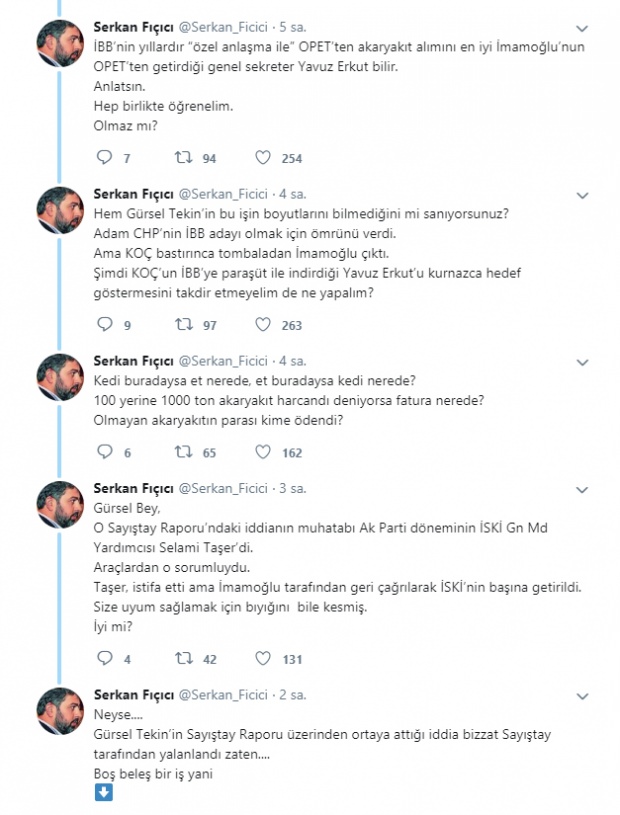
Task: Click the blue down-arrow emoji in last tweet
Action: (104, 791)
